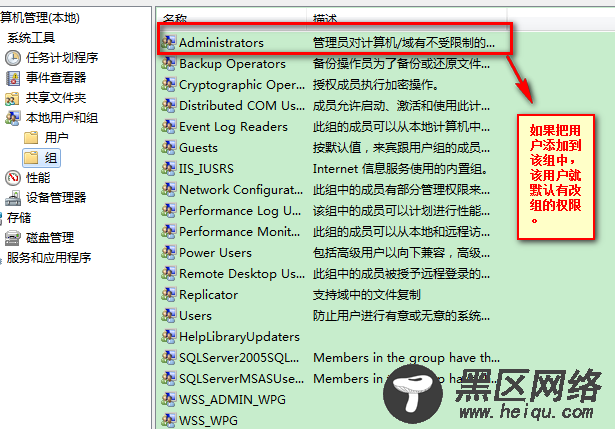615x429 pixels.
Task: Click the Local Users and Groups icon (本地用户和组)
Action: point(13,118)
